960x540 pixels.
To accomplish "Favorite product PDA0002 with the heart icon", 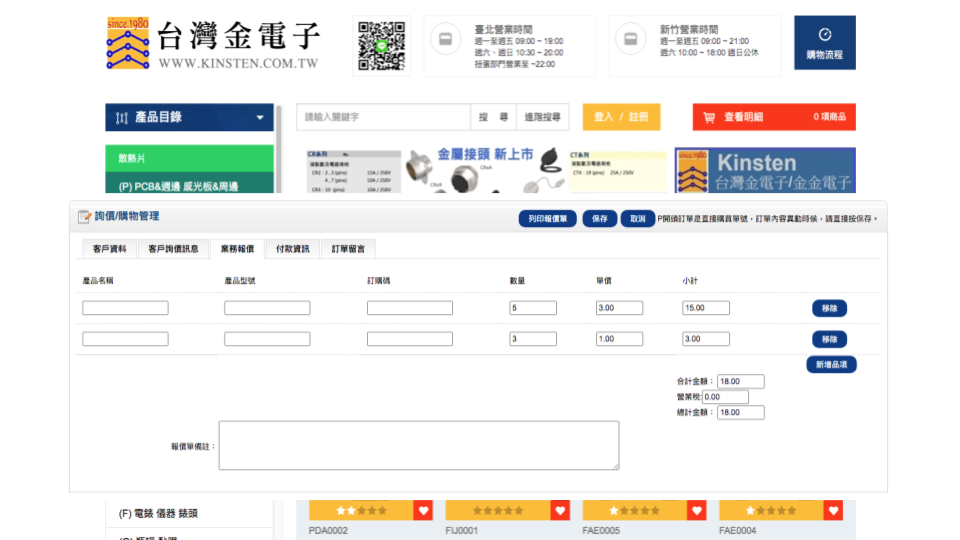I will 423,511.
